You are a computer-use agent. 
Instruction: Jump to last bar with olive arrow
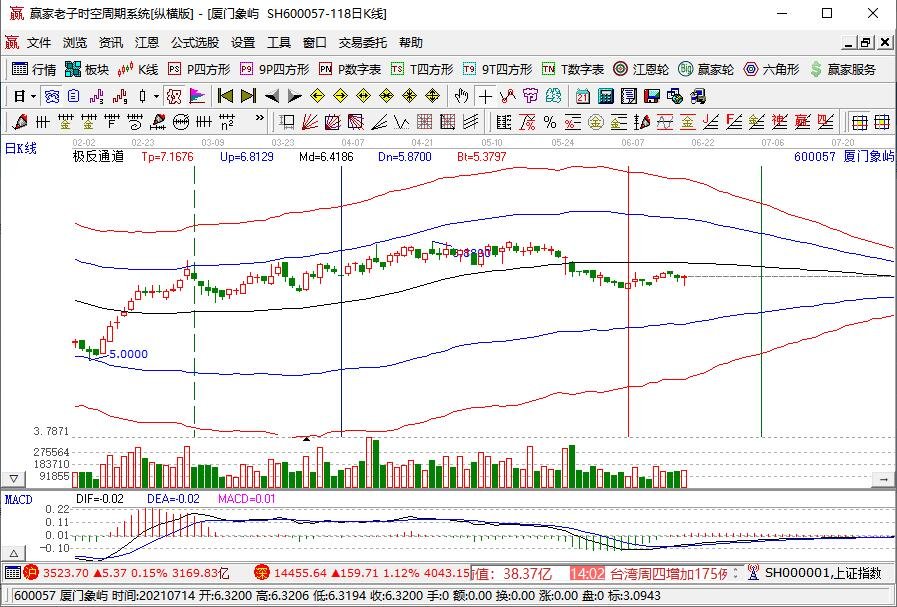point(248,96)
